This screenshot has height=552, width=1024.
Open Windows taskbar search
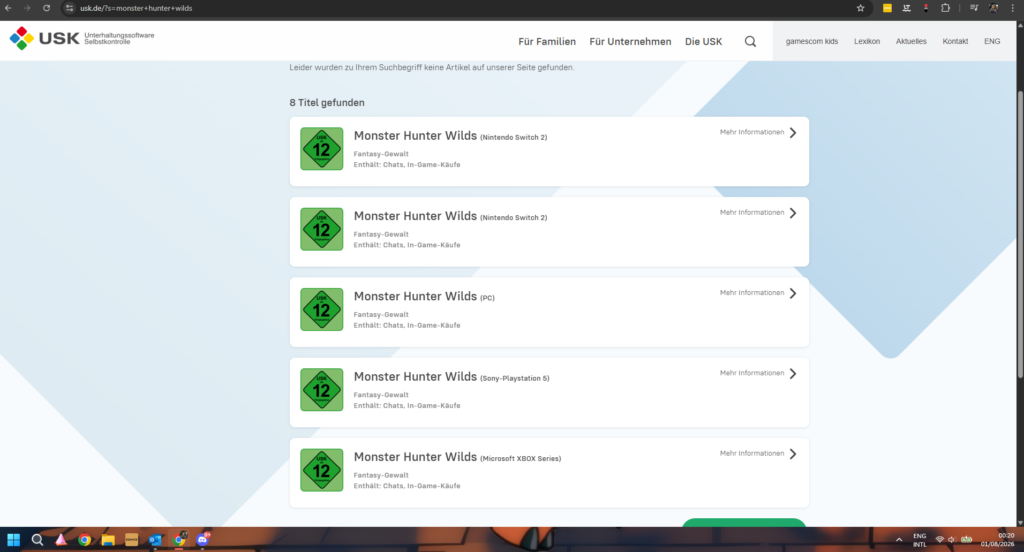pos(37,540)
